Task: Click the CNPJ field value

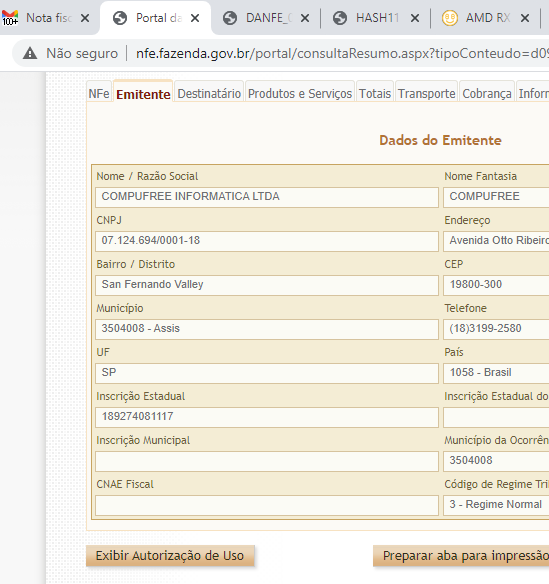Action: 267,241
